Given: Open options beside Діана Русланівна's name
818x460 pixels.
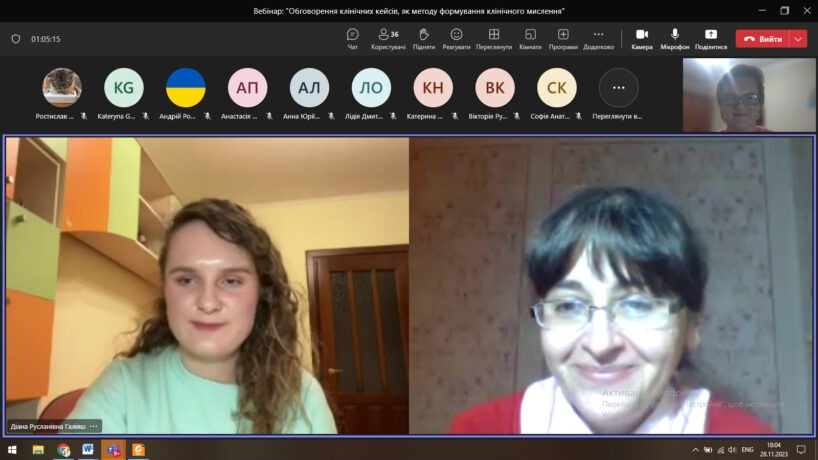Looking at the screenshot, I should tap(94, 426).
